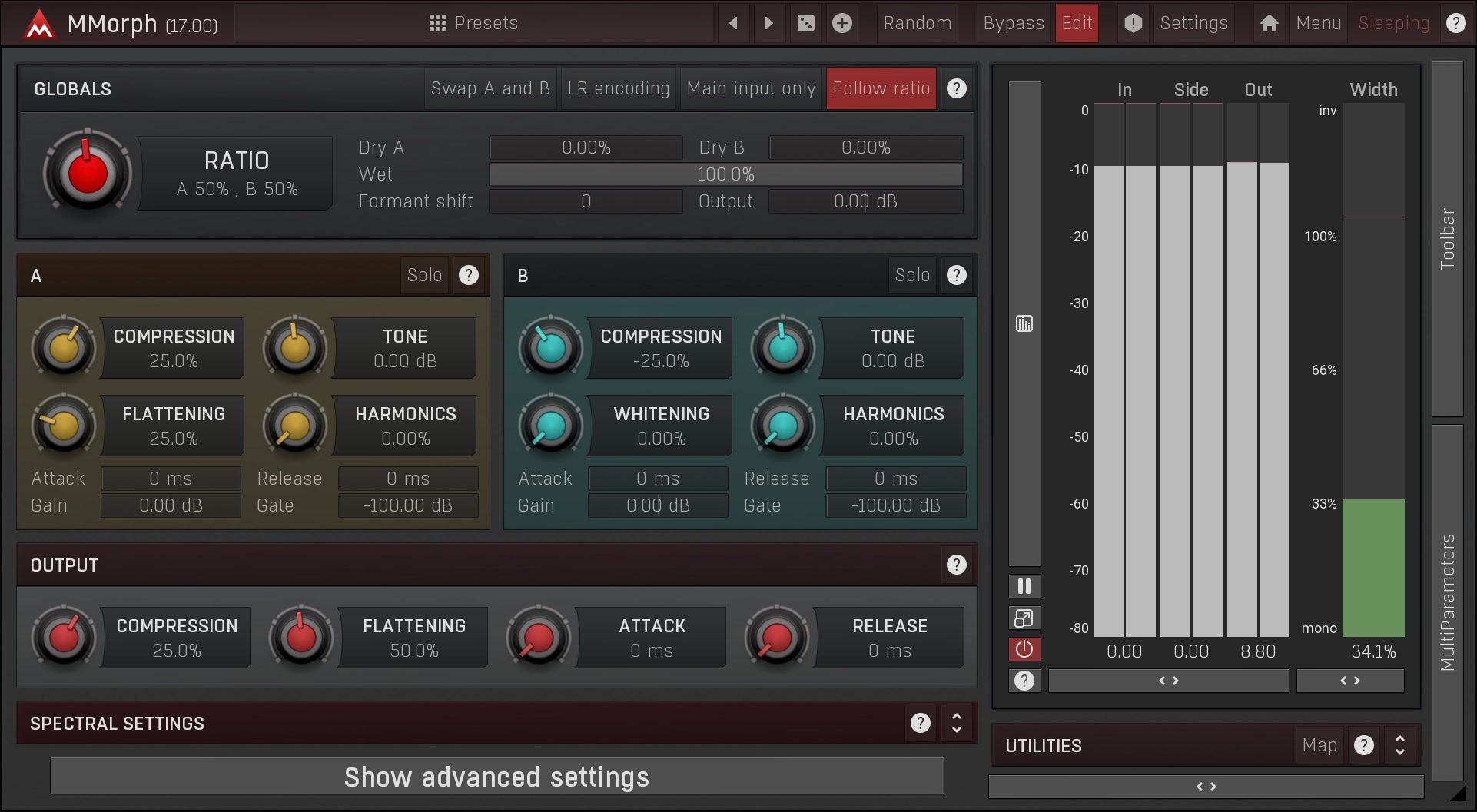Pause the meter display
The height and width of the screenshot is (812, 1477).
1024,586
